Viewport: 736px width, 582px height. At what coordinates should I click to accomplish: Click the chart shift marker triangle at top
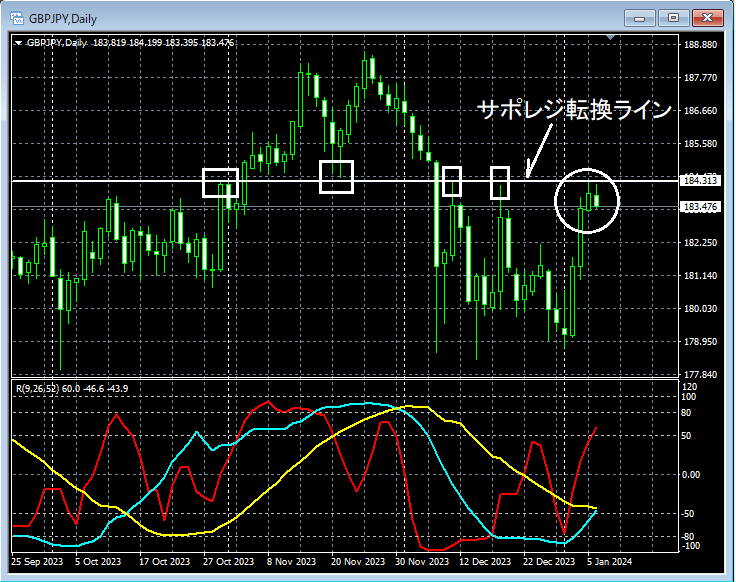[610, 37]
